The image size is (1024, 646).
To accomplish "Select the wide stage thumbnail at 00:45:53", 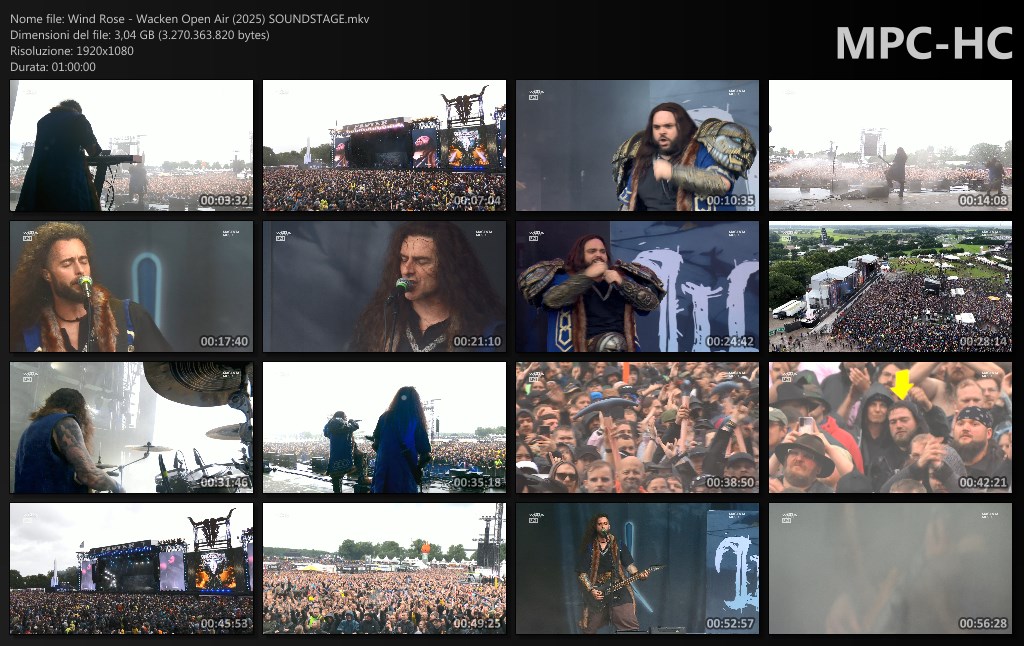I will tap(131, 569).
